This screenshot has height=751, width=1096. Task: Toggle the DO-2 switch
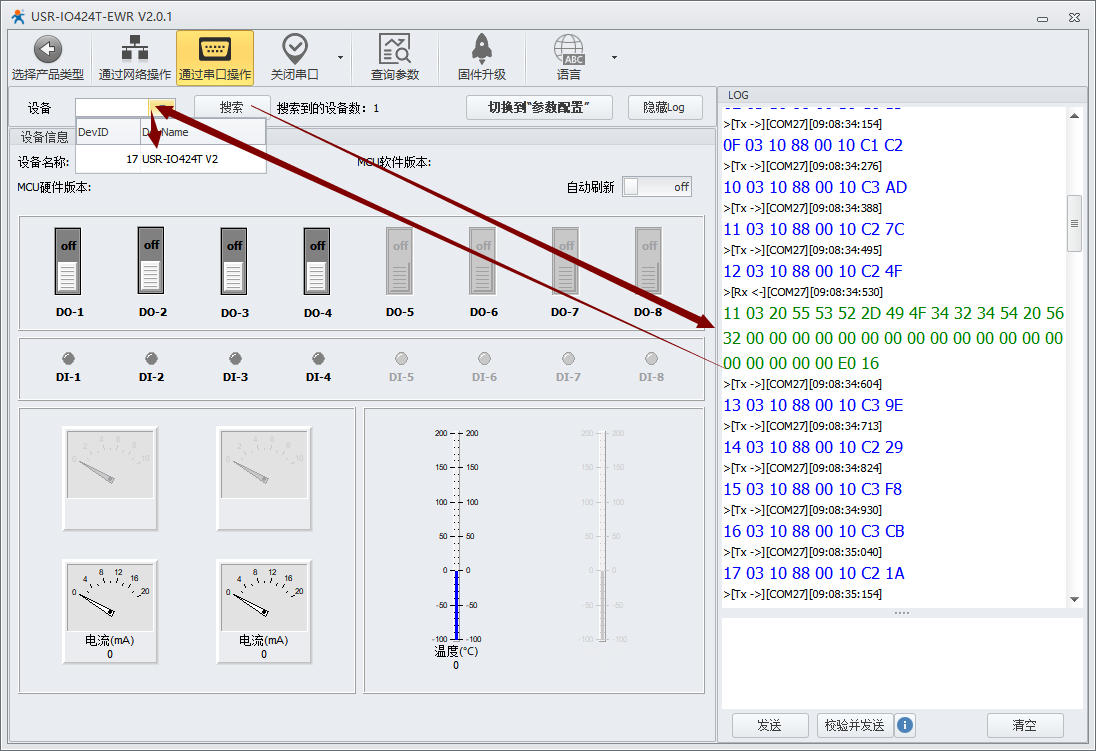[151, 261]
